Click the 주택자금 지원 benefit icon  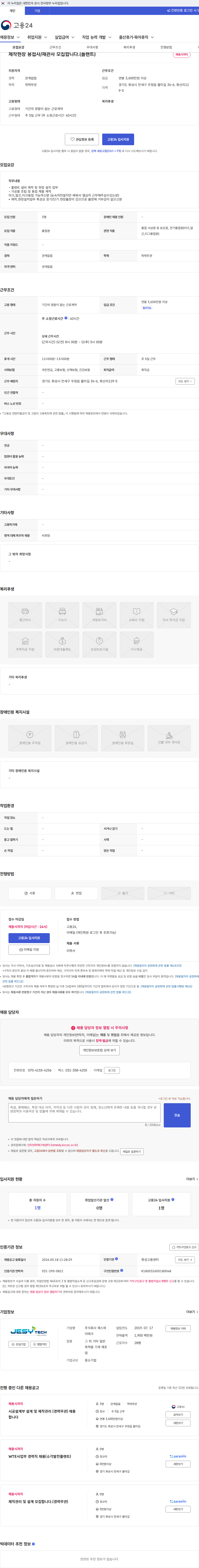[x=25, y=645]
